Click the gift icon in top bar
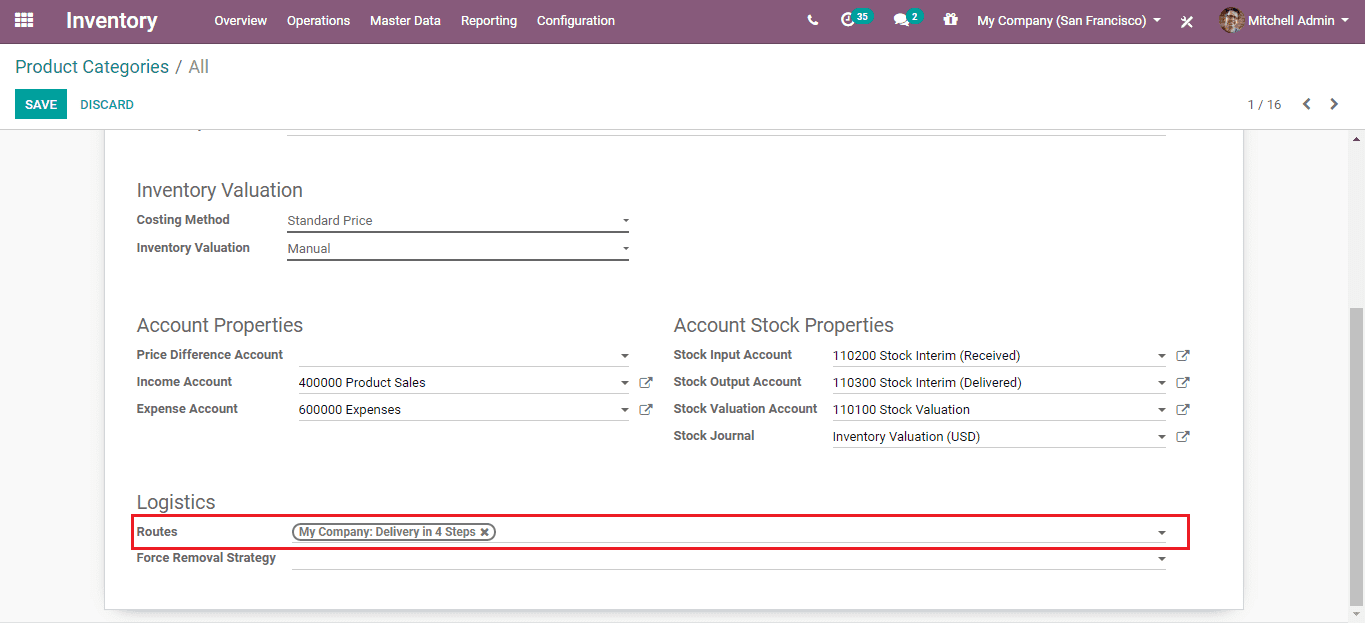Image resolution: width=1365 pixels, height=623 pixels. pos(950,19)
